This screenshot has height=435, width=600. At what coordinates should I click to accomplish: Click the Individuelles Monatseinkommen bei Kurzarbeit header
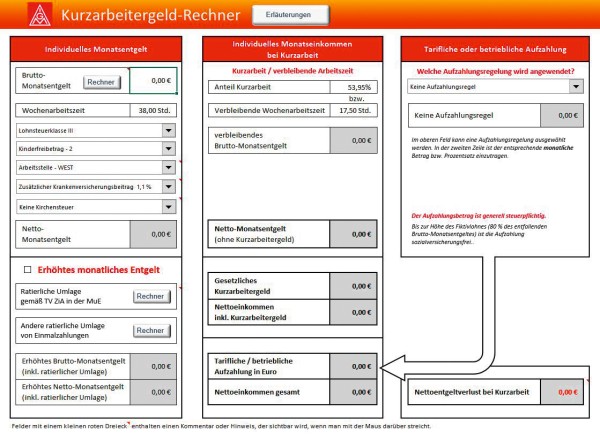coord(292,49)
